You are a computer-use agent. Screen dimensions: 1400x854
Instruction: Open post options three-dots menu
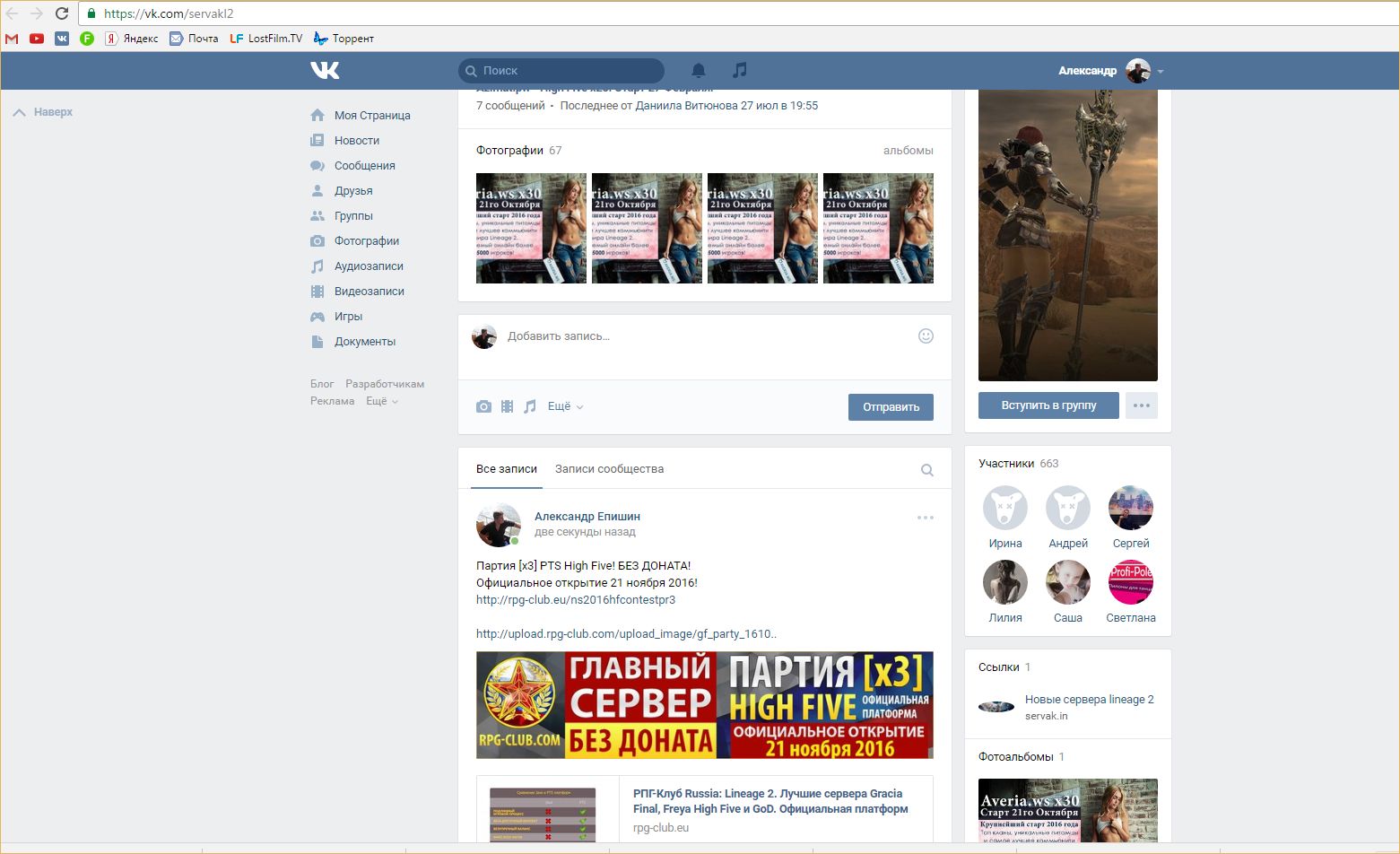pos(925,518)
